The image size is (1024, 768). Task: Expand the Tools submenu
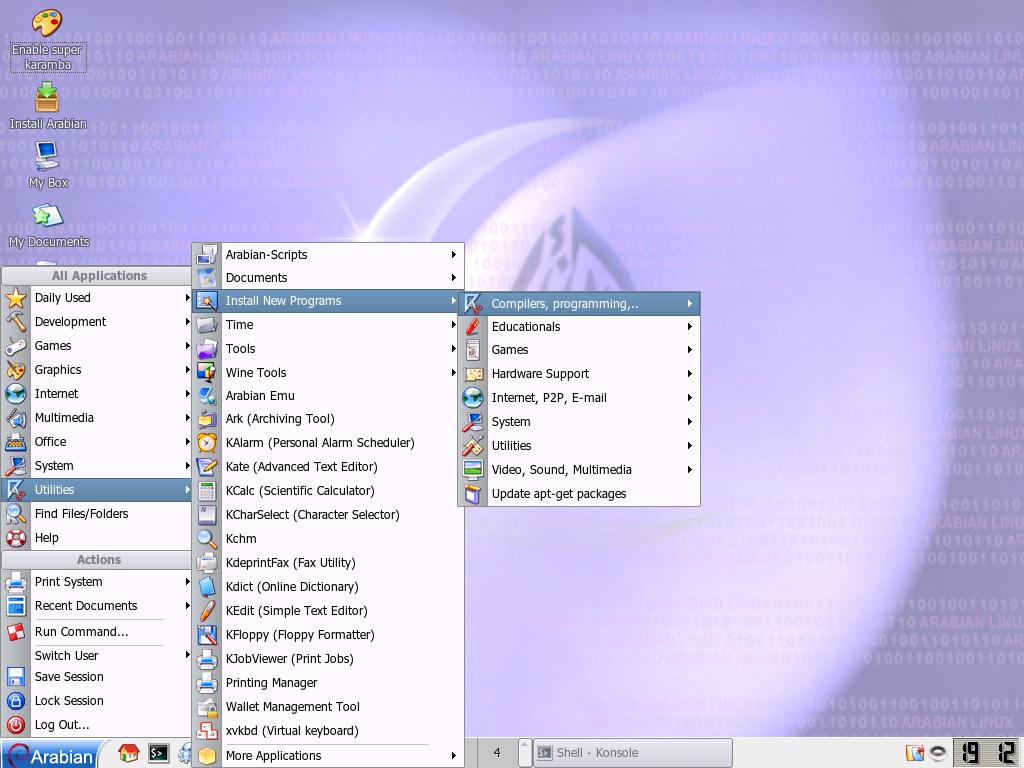(328, 349)
